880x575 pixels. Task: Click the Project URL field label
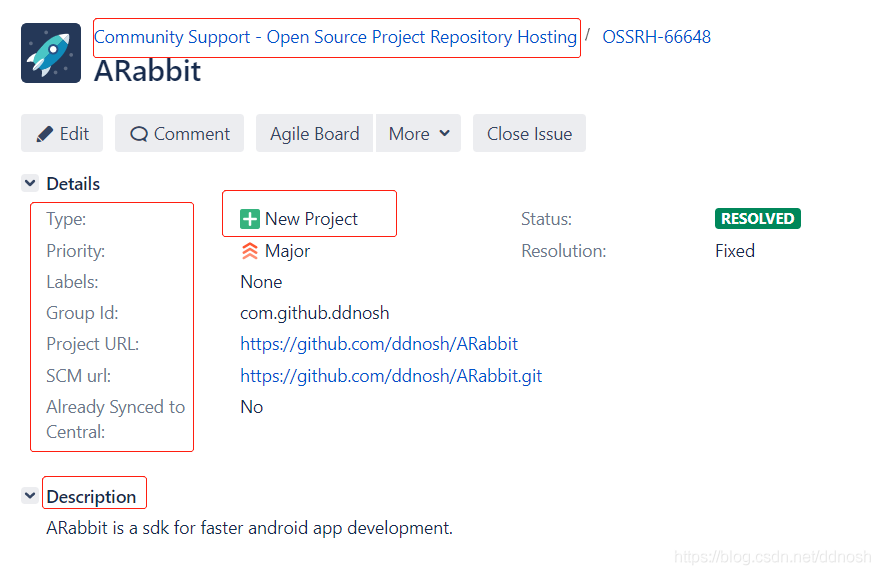tap(93, 344)
